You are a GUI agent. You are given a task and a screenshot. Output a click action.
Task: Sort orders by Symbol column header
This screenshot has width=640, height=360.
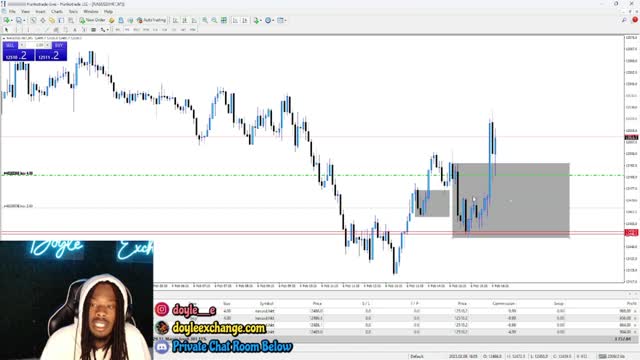pos(267,304)
